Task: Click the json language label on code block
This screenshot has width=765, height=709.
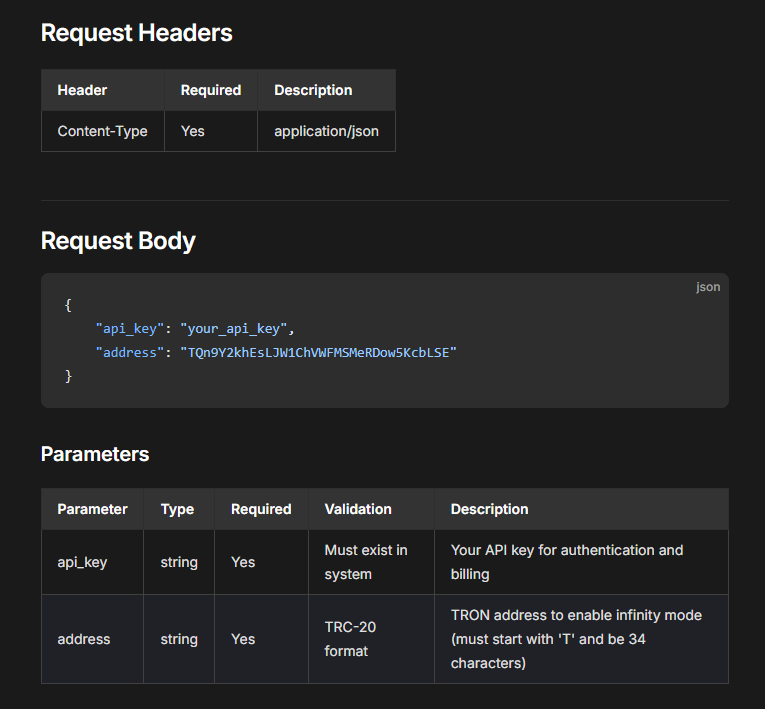Action: coord(707,287)
